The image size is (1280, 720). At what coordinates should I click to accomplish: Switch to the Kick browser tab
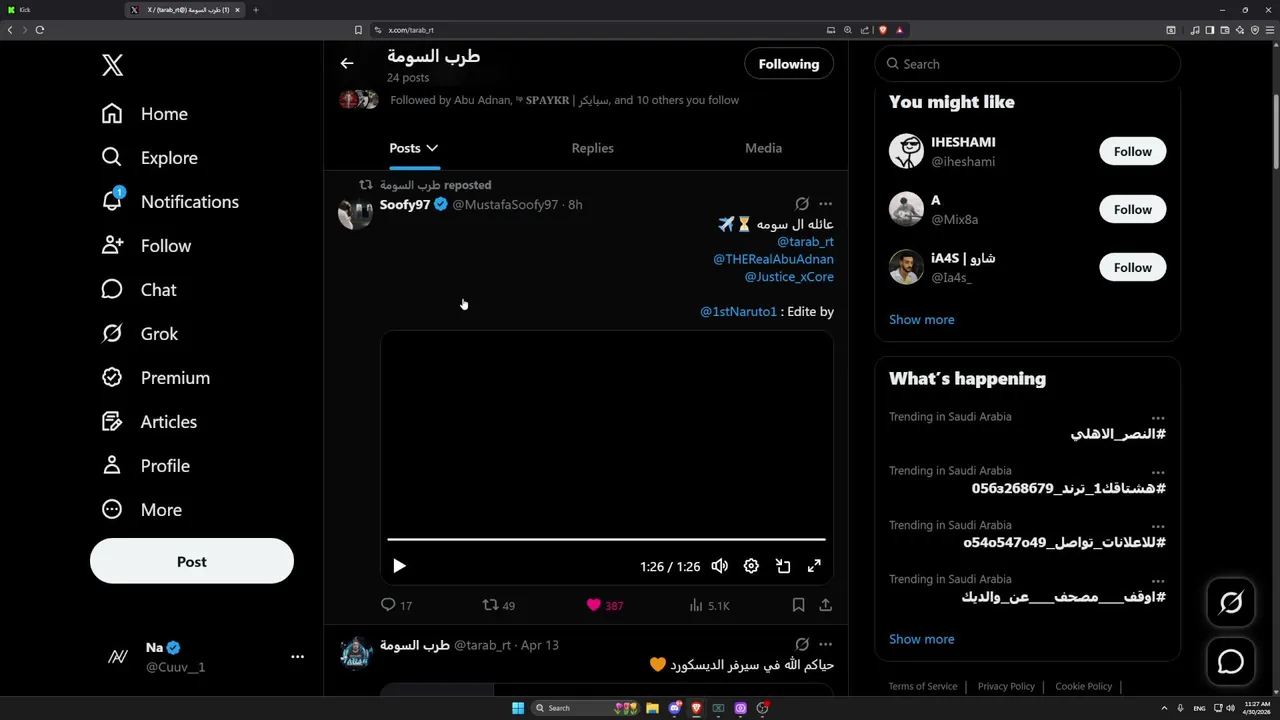(60, 10)
